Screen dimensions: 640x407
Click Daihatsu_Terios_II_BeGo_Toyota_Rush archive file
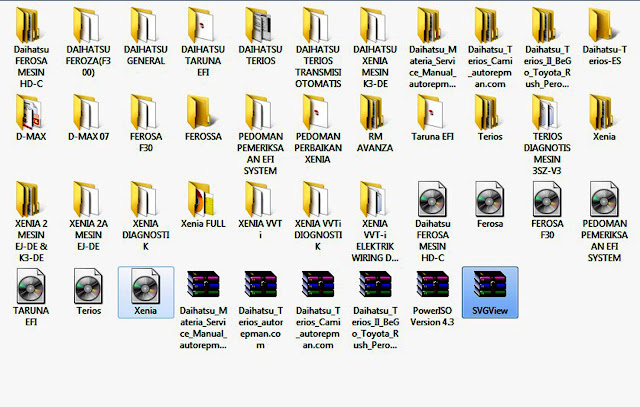point(375,309)
